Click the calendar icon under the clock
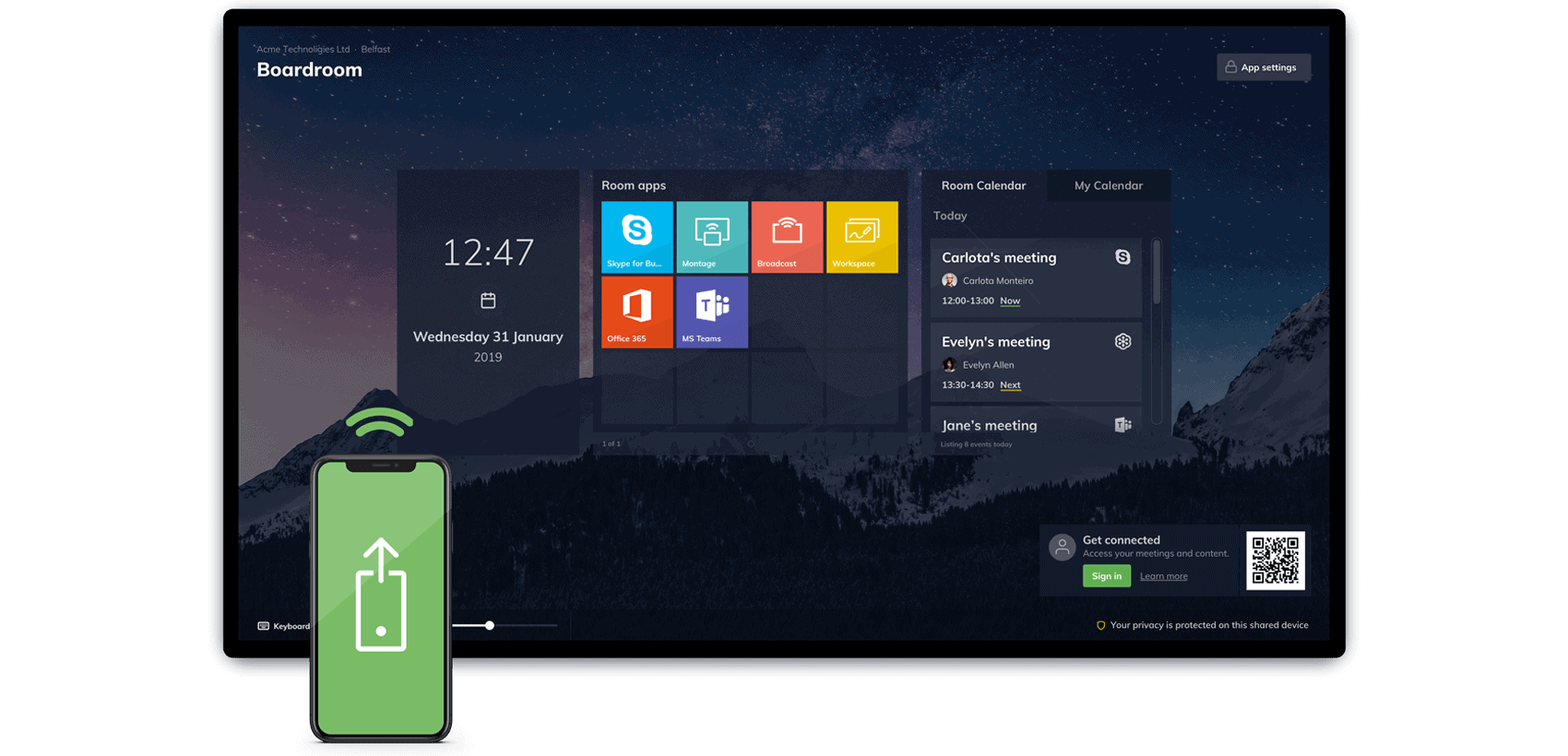The height and width of the screenshot is (756, 1568). coord(488,301)
